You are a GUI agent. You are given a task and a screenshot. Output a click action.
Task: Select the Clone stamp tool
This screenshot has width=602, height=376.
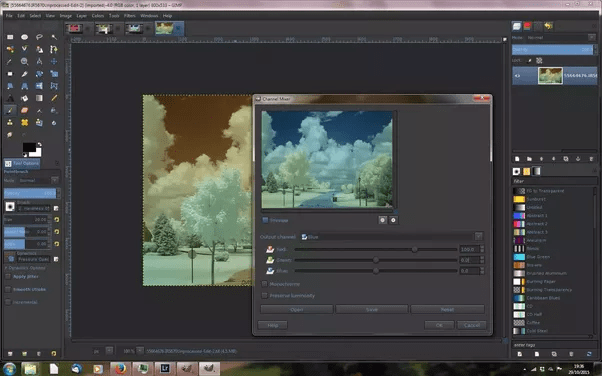[x=10, y=123]
